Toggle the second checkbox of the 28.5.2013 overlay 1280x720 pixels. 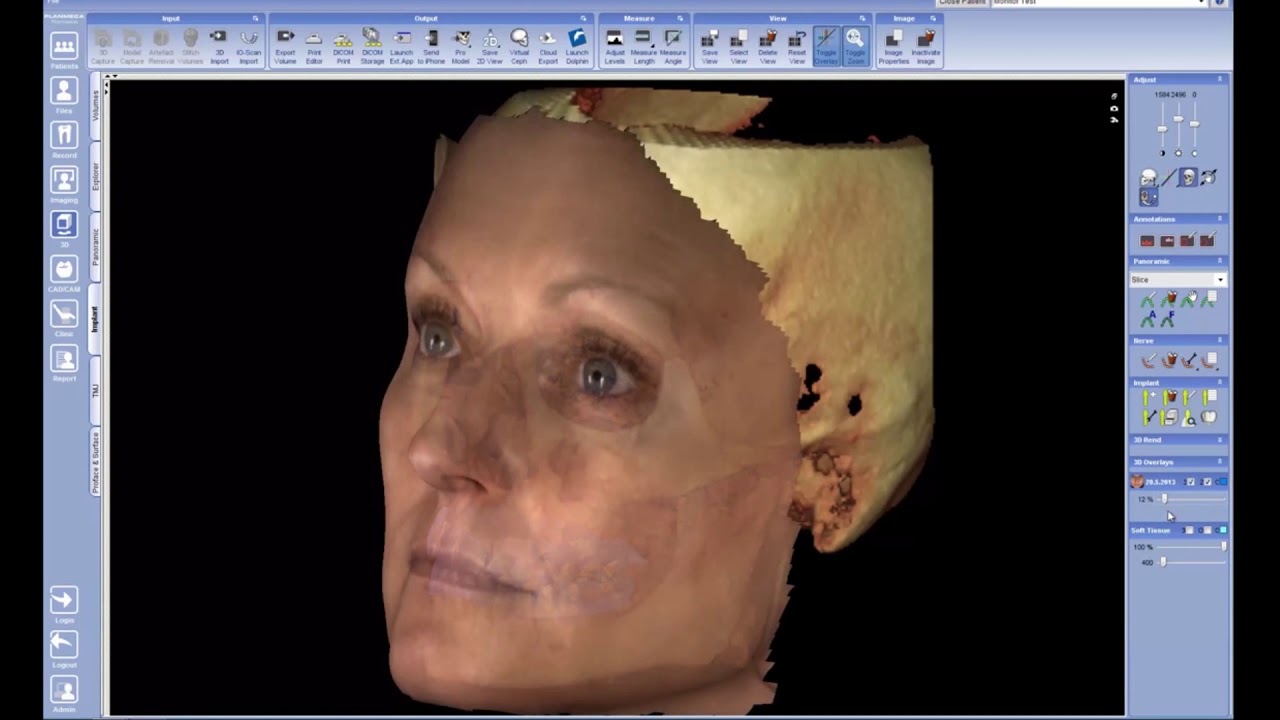click(1207, 482)
